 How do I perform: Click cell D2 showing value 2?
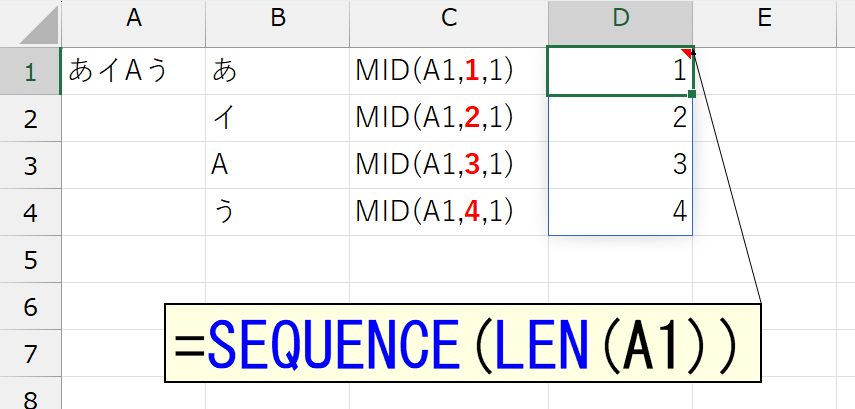621,118
